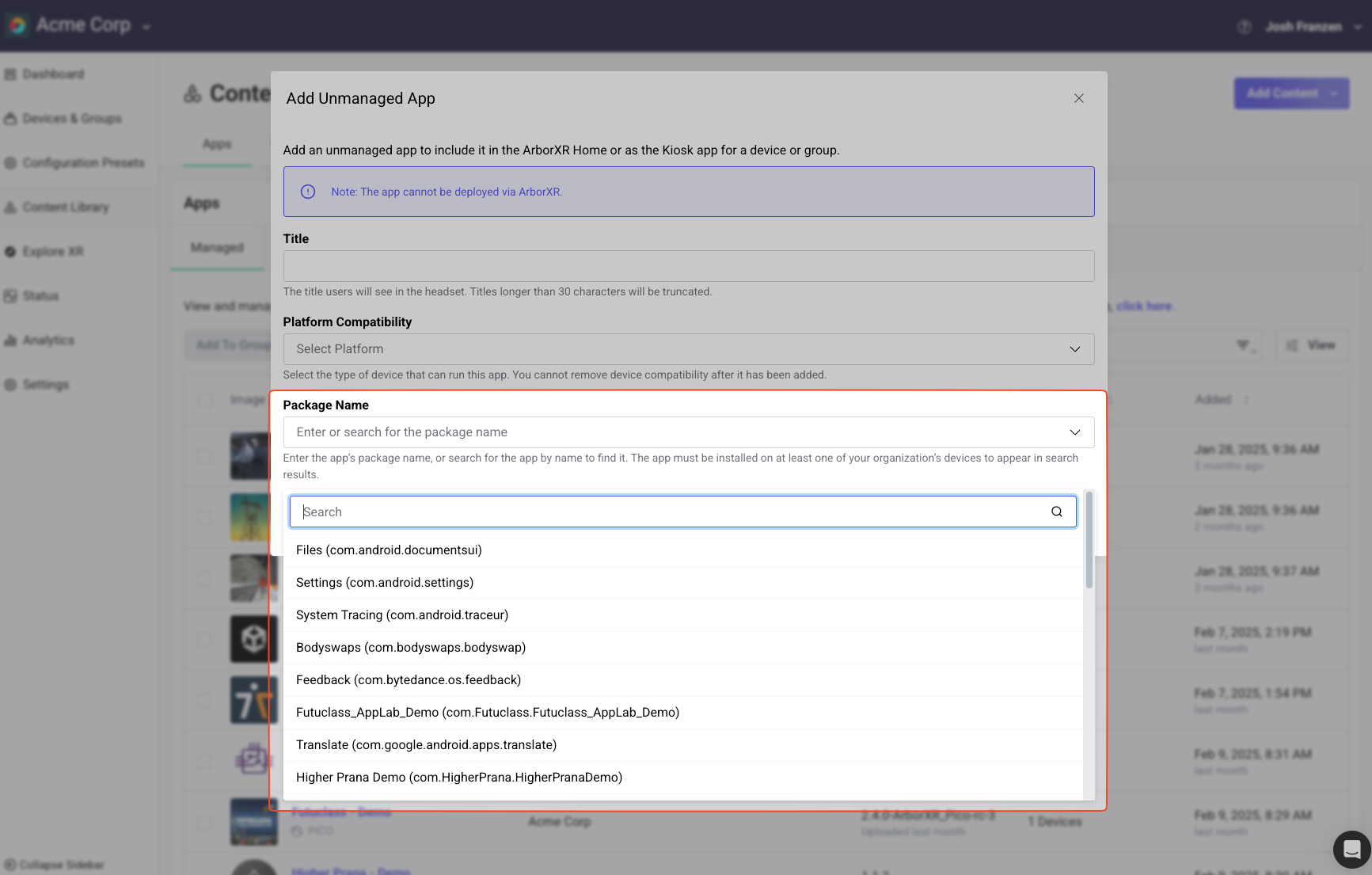
Task: Check the Feb 9 8:31 AM row checkbox
Action: pos(205,762)
